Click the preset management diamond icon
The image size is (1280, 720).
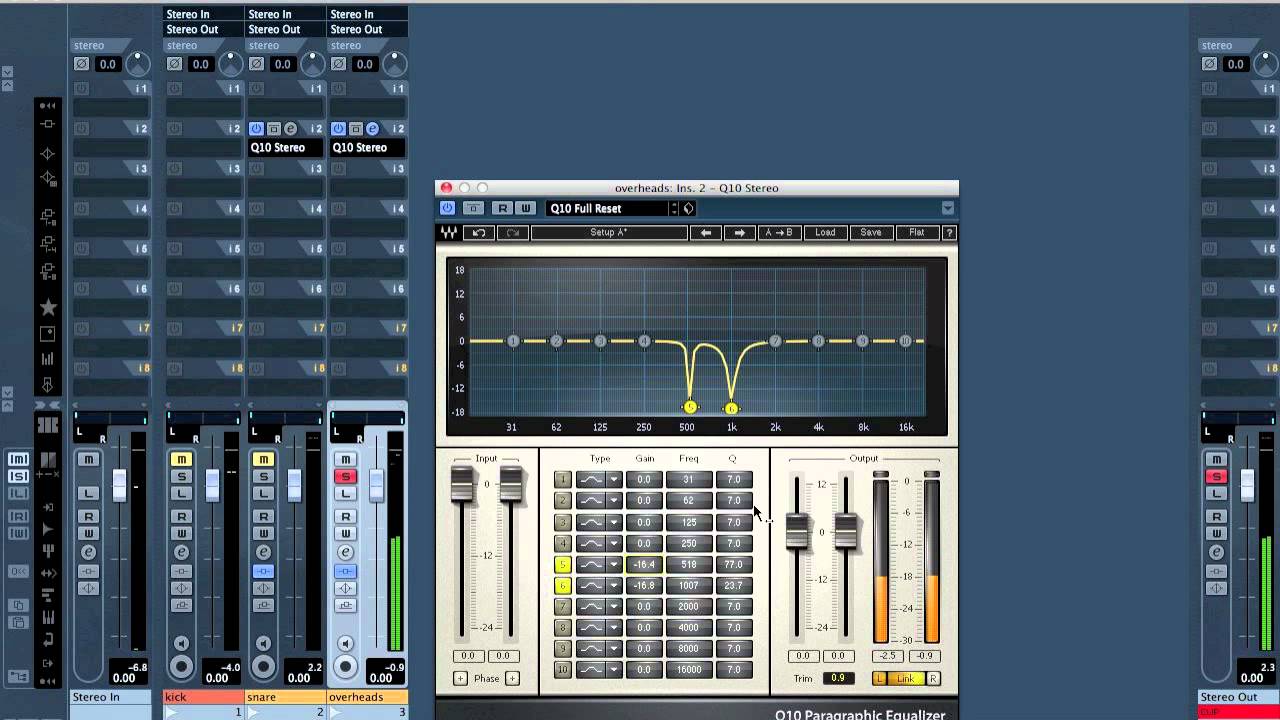coord(689,208)
